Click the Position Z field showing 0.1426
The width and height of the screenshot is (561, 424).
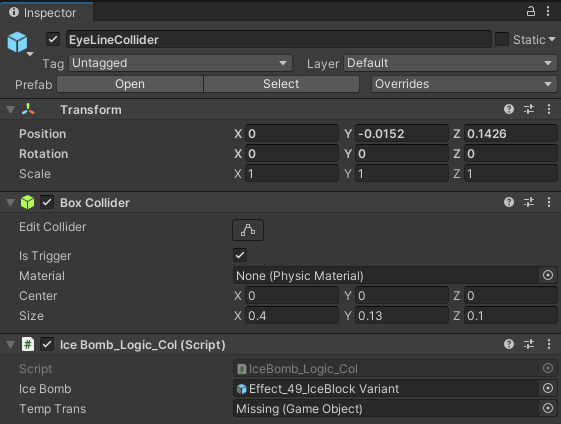(x=511, y=134)
